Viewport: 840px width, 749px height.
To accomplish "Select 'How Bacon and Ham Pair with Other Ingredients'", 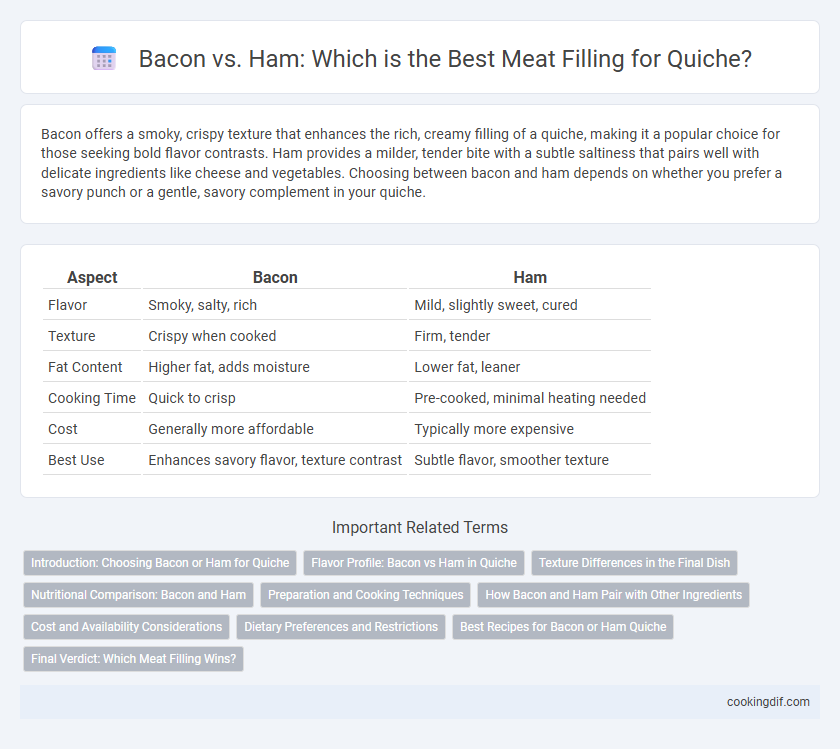I will click(x=613, y=595).
